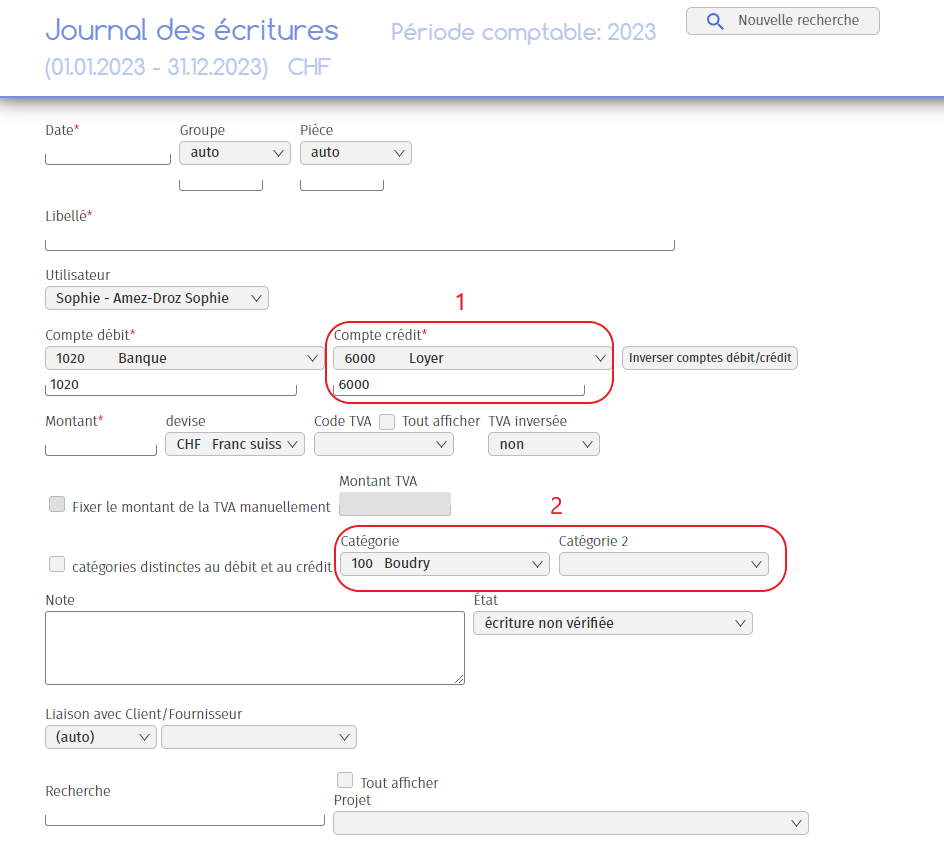The image size is (944, 859).
Task: Open the Compte crédit 6000 Loyer dropdown
Action: [472, 358]
